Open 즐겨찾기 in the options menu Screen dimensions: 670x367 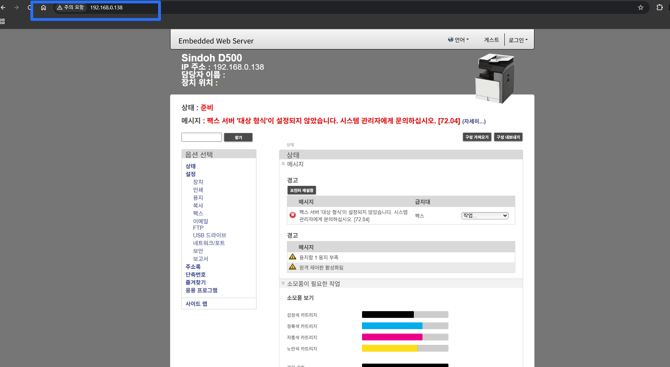point(196,282)
